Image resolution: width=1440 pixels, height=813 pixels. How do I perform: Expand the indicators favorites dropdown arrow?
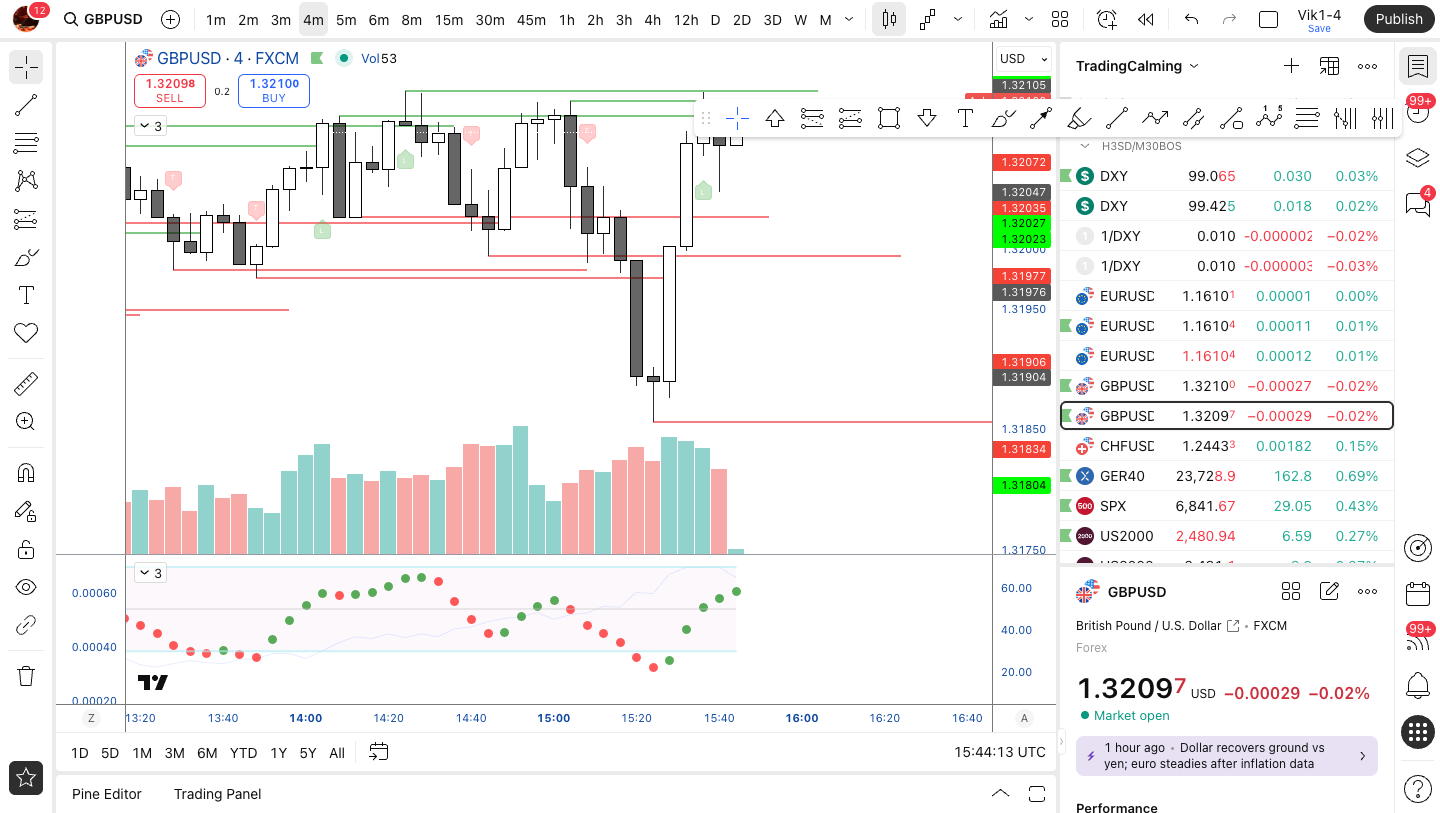pyautogui.click(x=1030, y=19)
